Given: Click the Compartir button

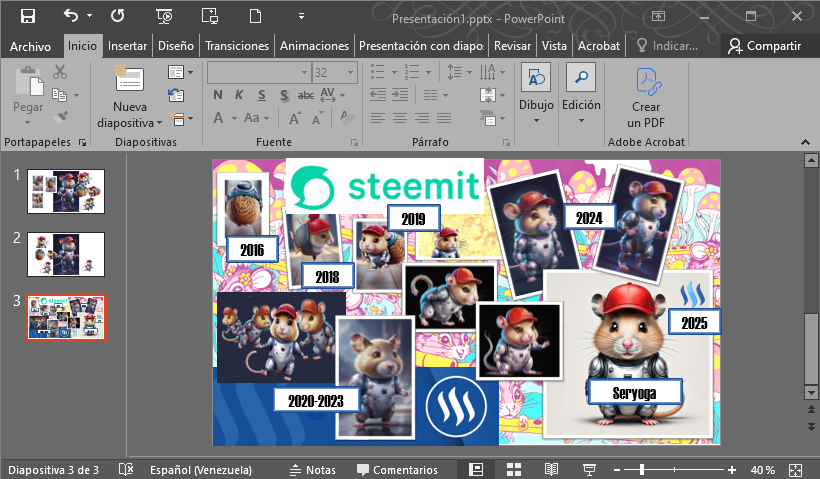Looking at the screenshot, I should tap(765, 46).
